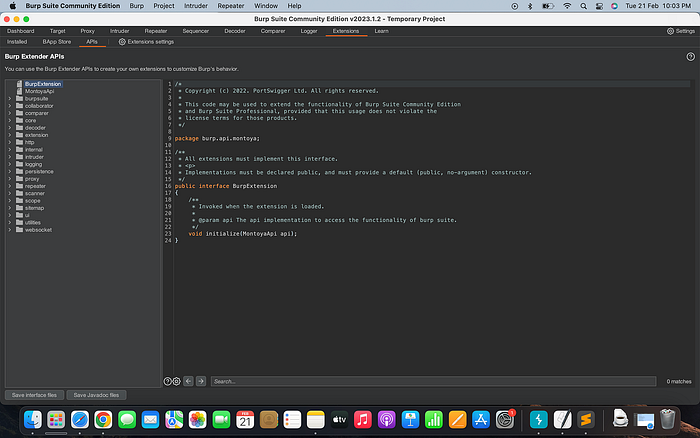Select the scanner folder
This screenshot has width=700, height=438.
coord(34,193)
